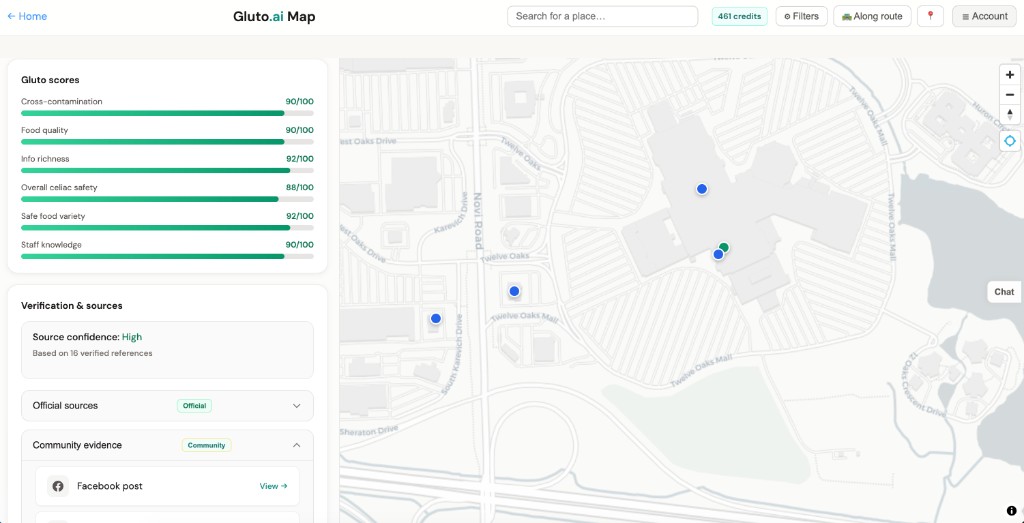Select the green map marker

point(724,247)
